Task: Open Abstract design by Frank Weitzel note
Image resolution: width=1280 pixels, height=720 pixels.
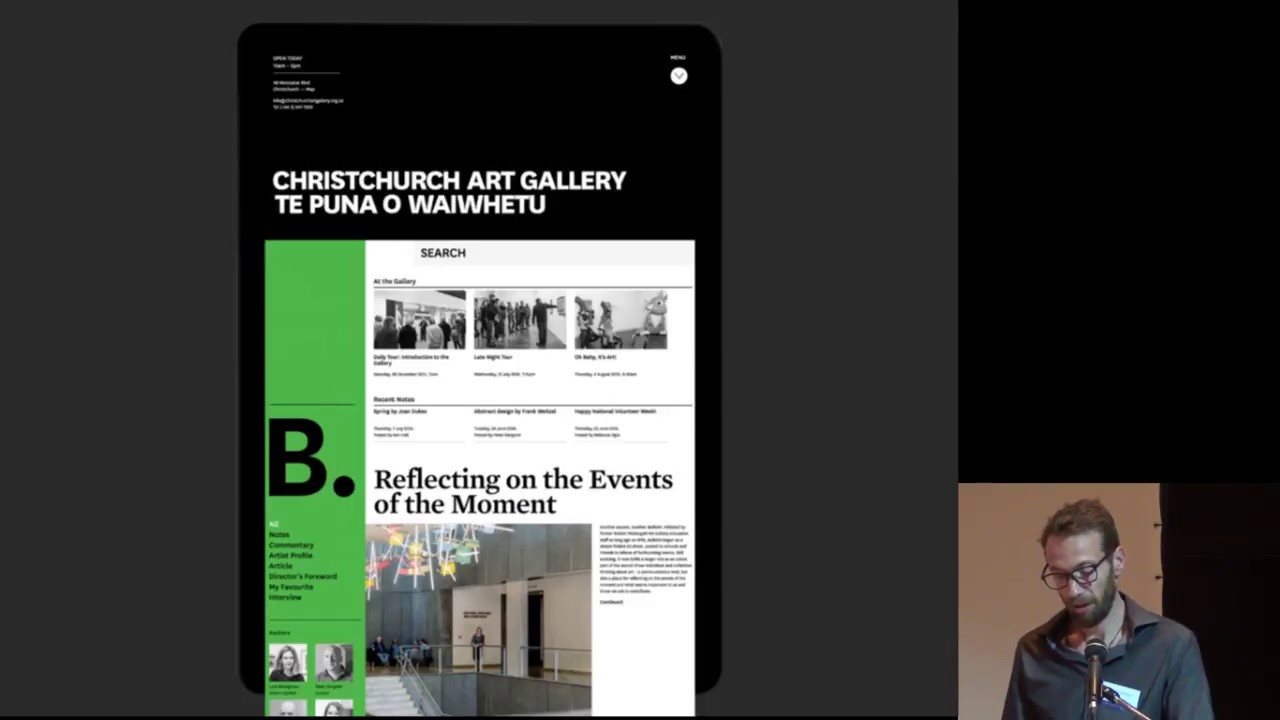Action: click(515, 411)
